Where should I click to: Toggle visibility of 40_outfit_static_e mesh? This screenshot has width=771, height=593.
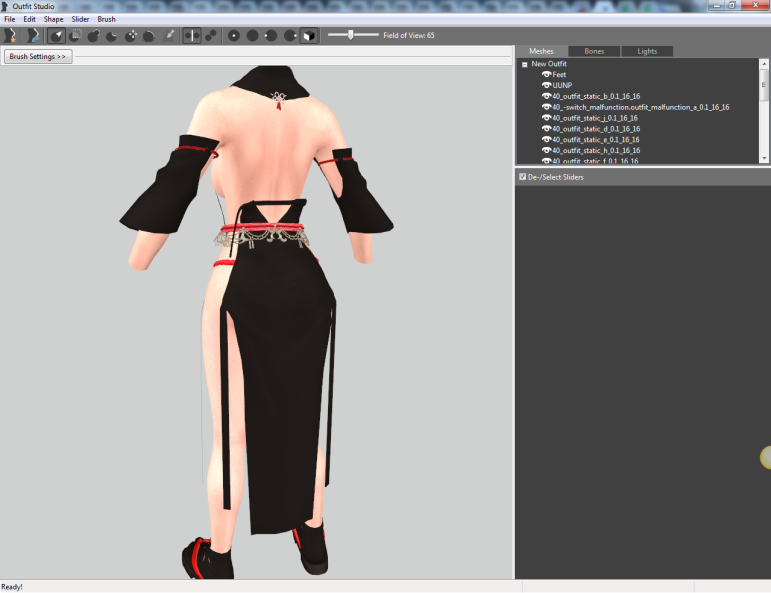[546, 140]
